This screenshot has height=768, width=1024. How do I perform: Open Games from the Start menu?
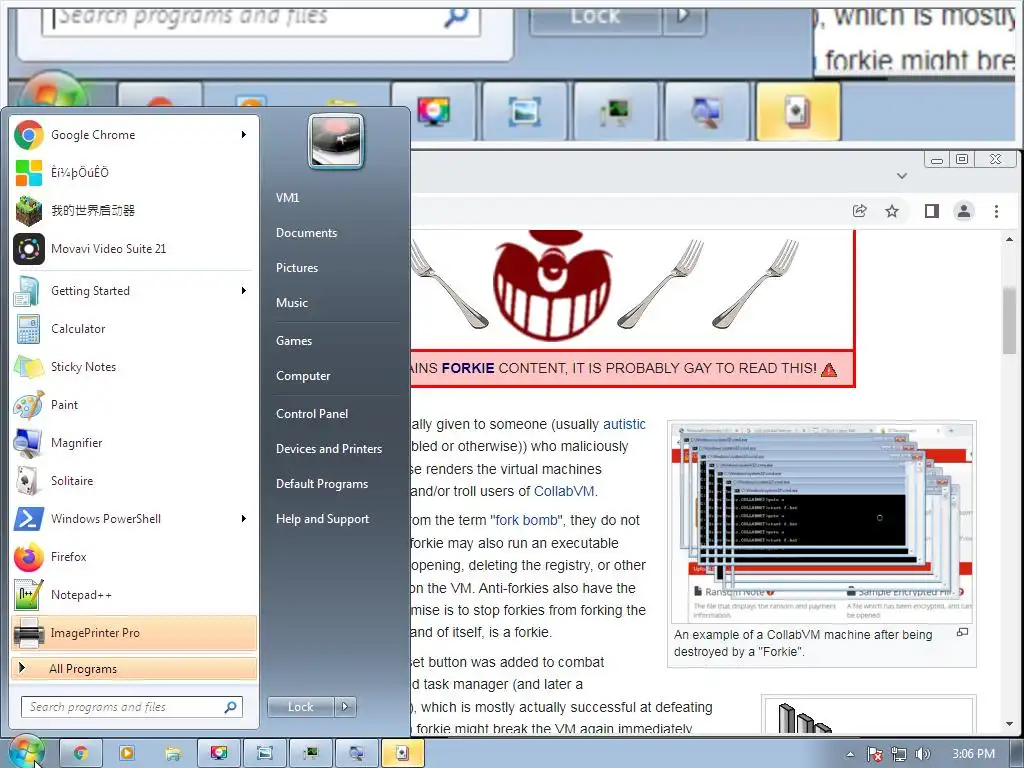(x=294, y=340)
